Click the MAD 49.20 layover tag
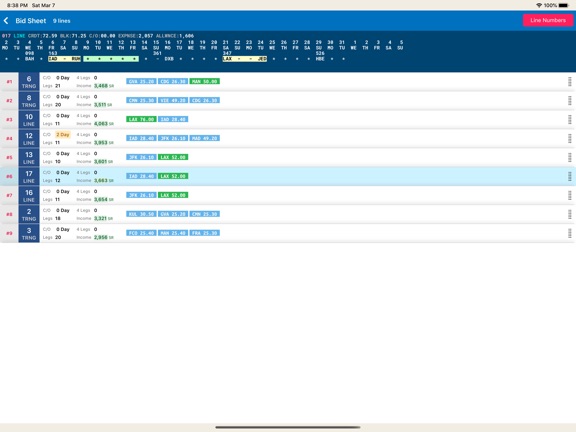Viewport: 576px width, 432px height. [x=205, y=138]
